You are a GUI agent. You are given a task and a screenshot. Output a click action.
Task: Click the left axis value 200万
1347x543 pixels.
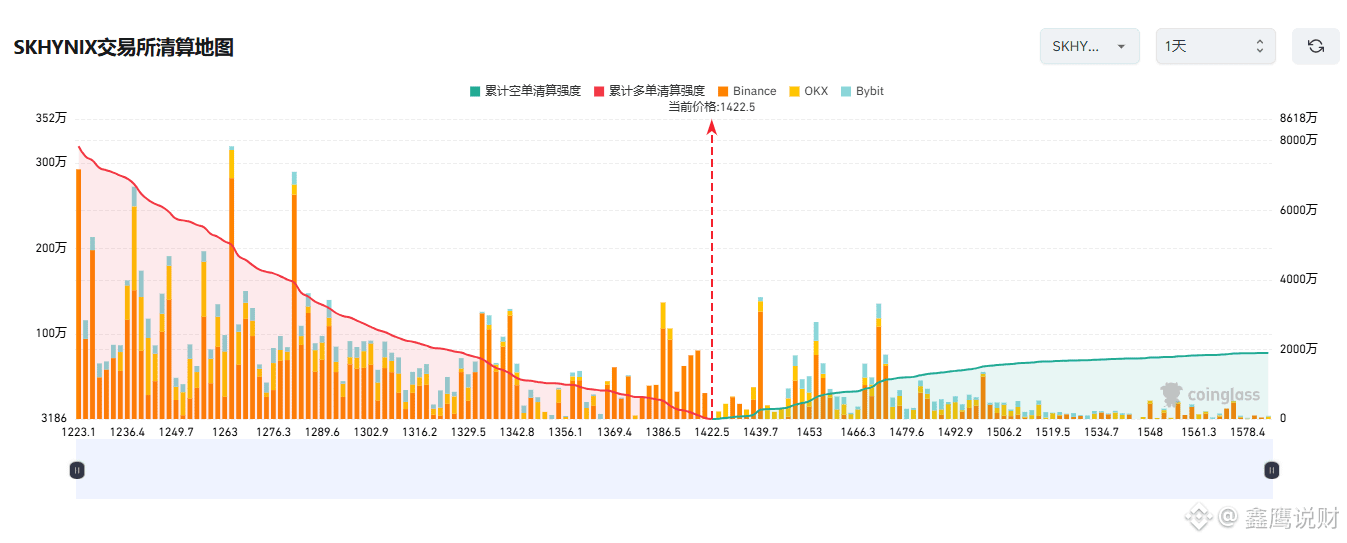(x=50, y=248)
